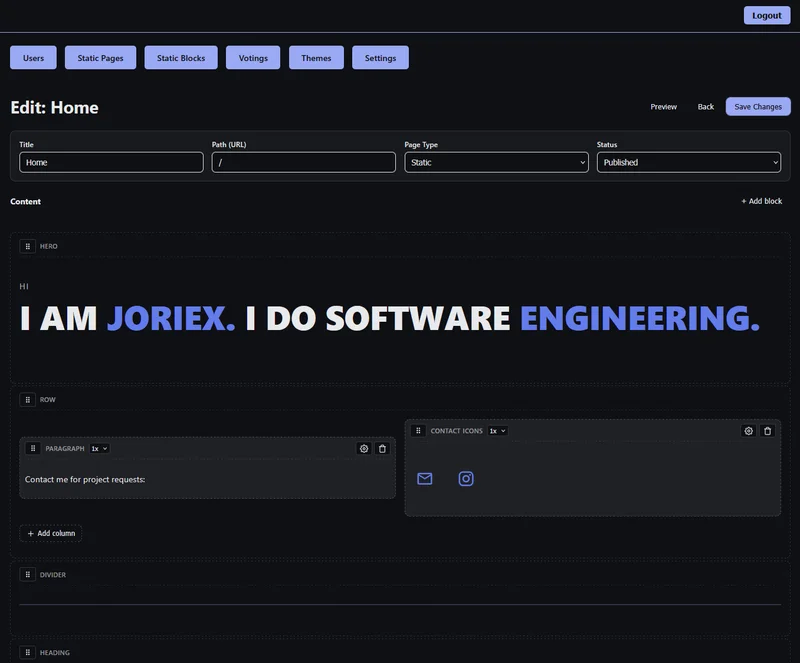Open the Static Pages section

101,58
